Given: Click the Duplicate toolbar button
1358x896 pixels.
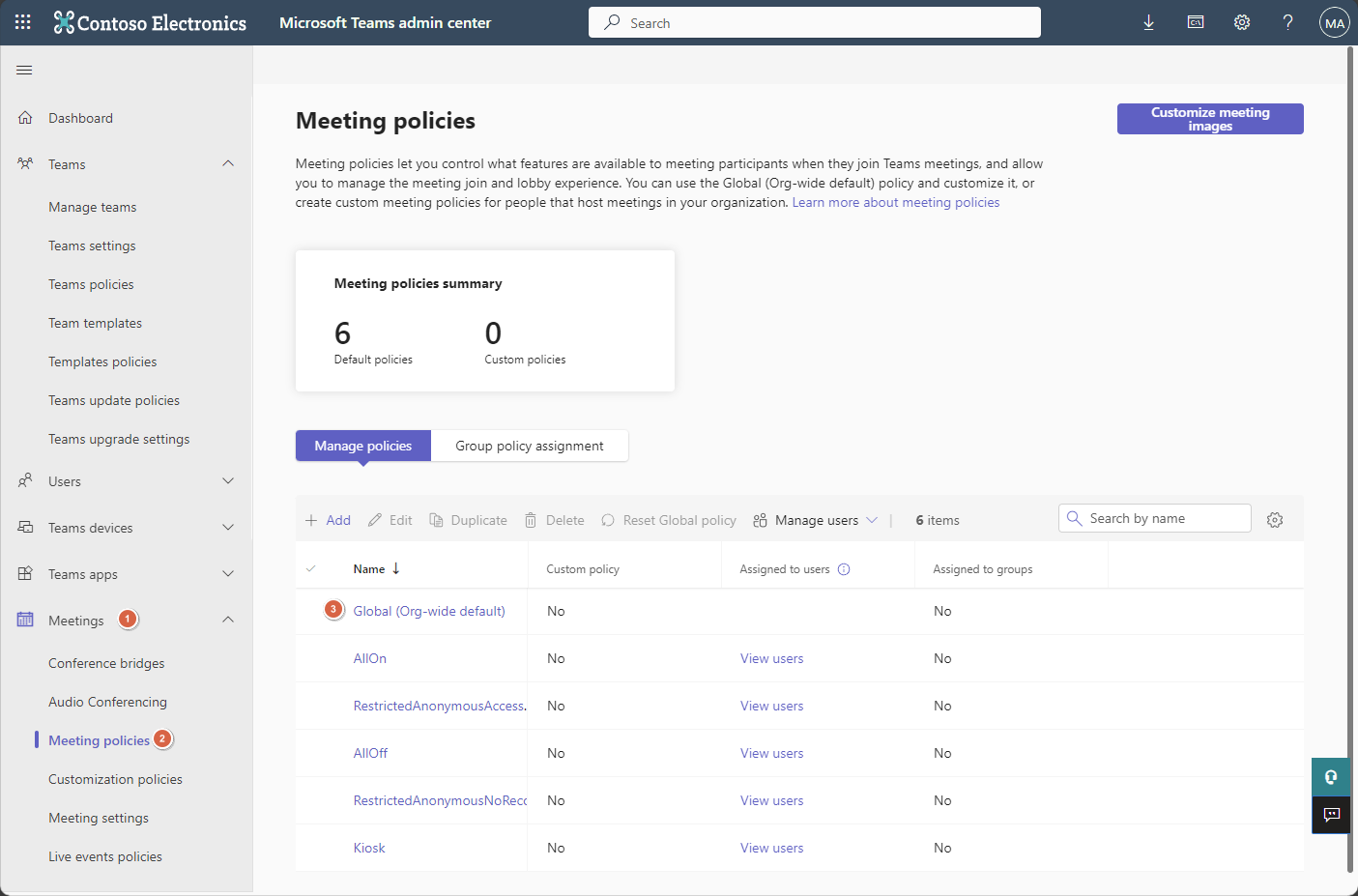Looking at the screenshot, I should tap(468, 520).
